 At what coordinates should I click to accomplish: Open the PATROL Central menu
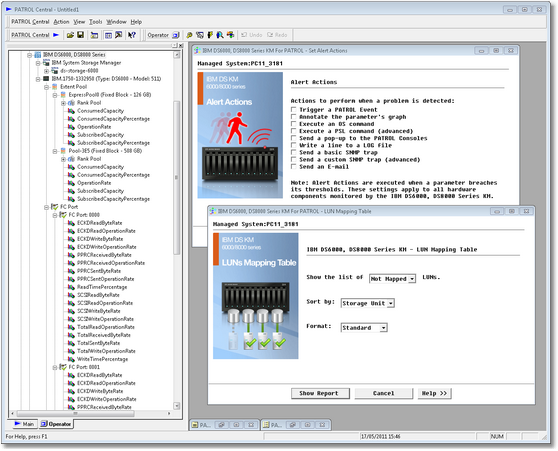pos(30,22)
